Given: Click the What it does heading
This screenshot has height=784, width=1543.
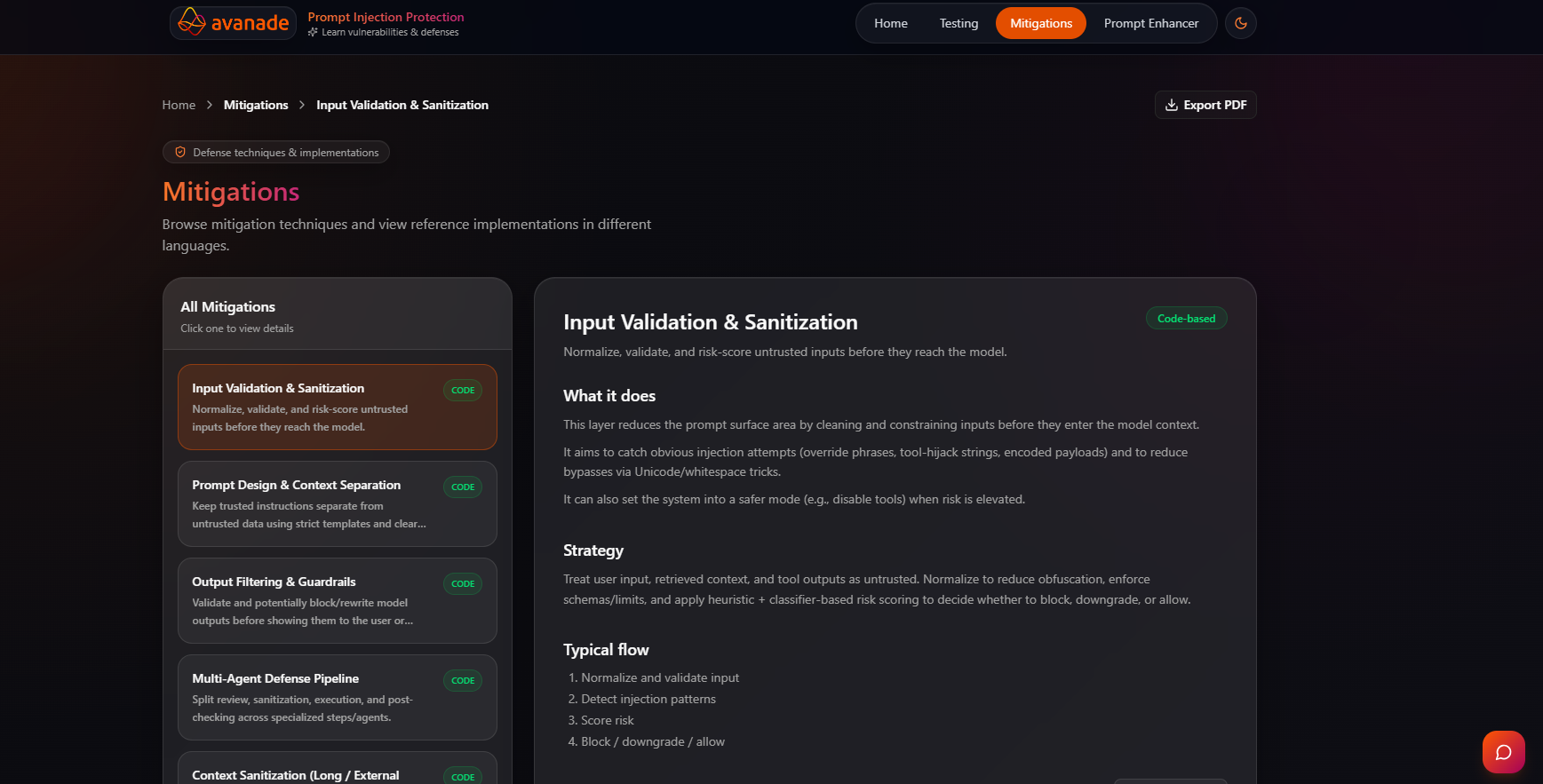Looking at the screenshot, I should [x=609, y=396].
